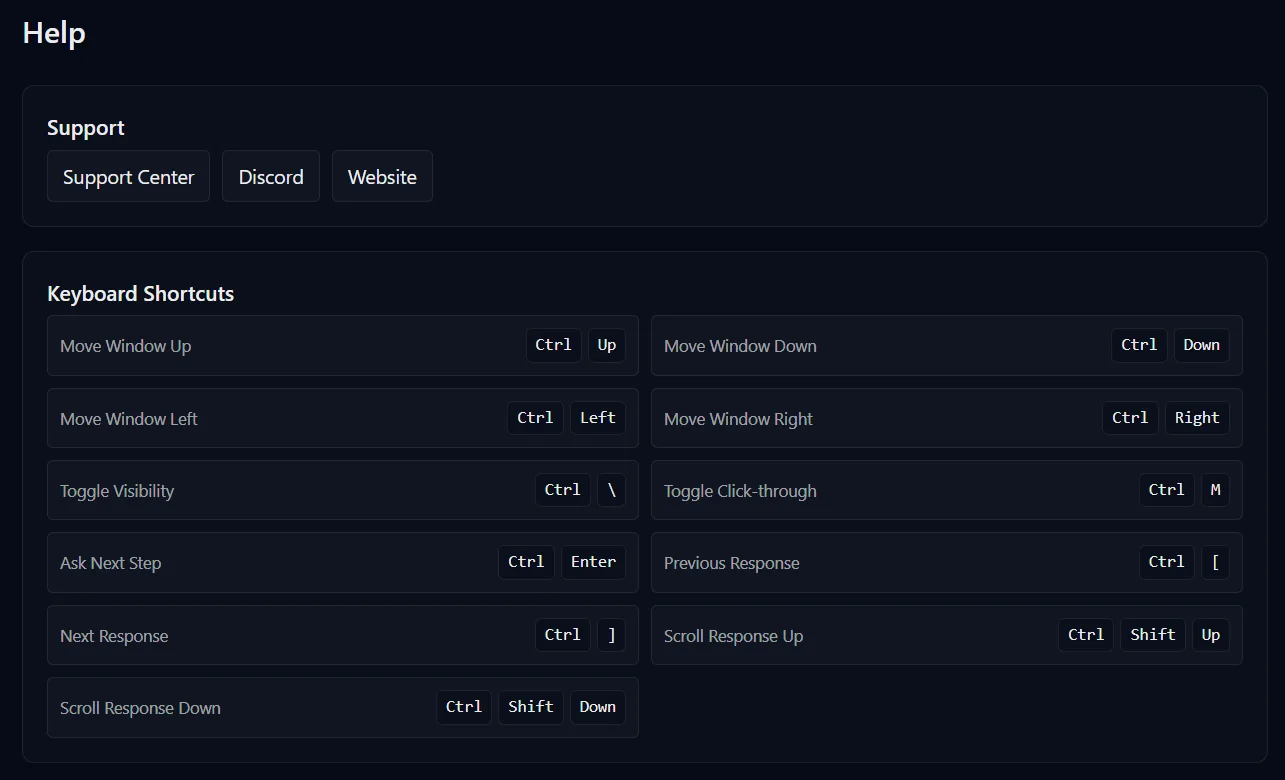
Task: Click Shift key in Scroll Response Down row
Action: point(530,707)
